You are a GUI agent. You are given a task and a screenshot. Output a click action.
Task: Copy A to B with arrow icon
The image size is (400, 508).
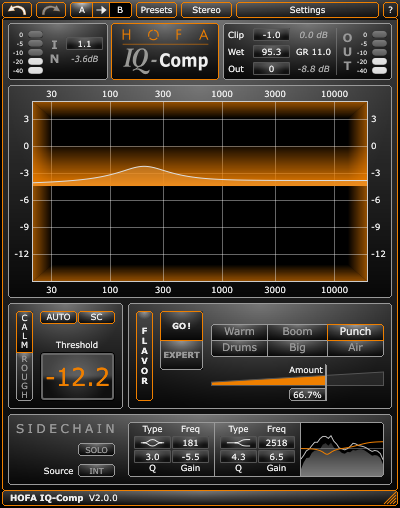pyautogui.click(x=101, y=10)
